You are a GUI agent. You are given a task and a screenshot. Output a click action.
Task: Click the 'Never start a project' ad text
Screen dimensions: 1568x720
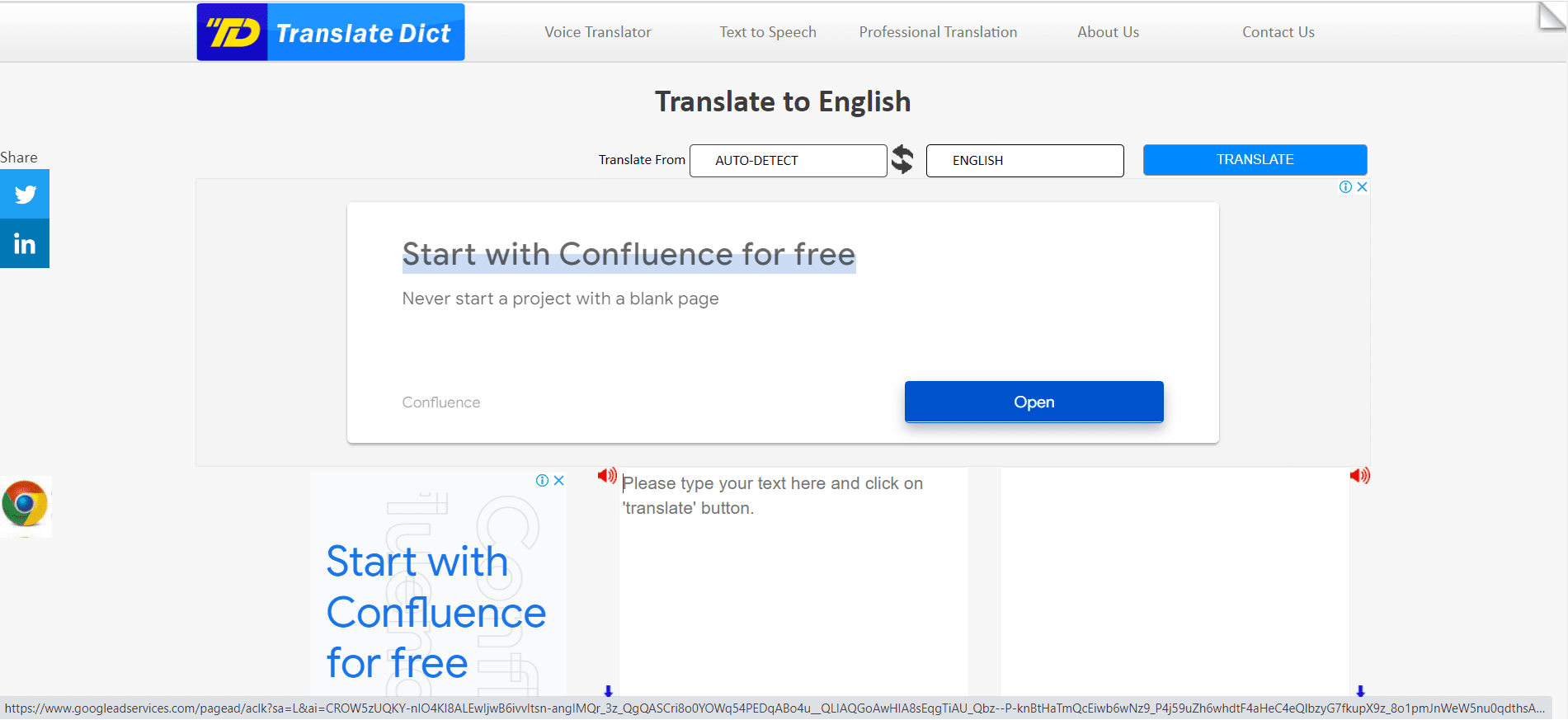[x=560, y=299]
